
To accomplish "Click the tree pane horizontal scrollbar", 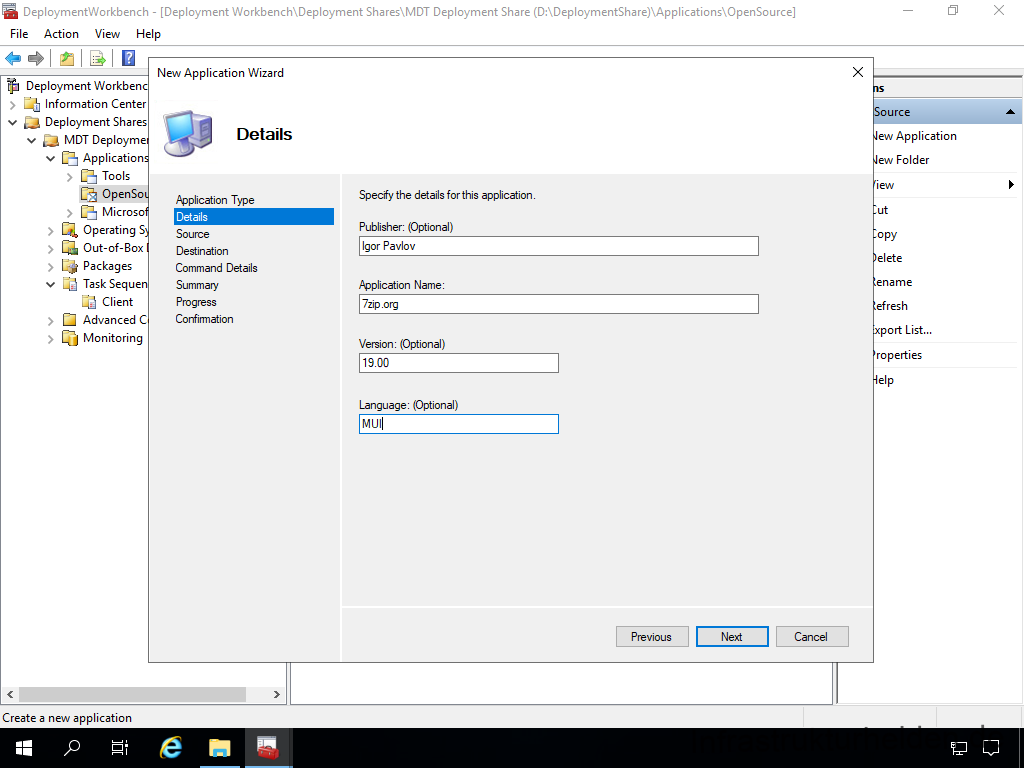I will pyautogui.click(x=132, y=694).
